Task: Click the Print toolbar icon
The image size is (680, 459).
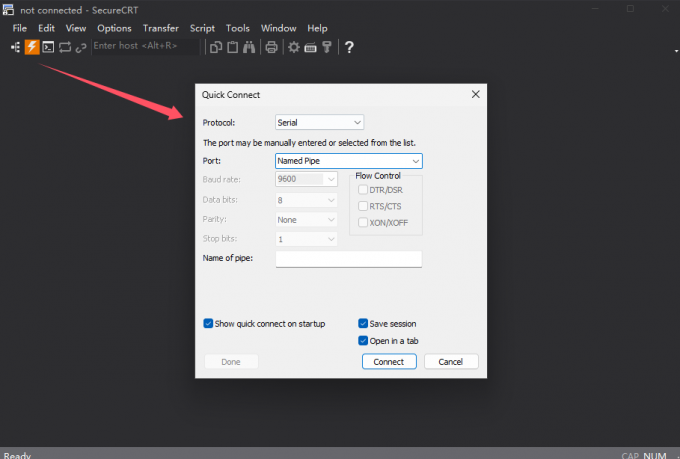Action: (271, 47)
